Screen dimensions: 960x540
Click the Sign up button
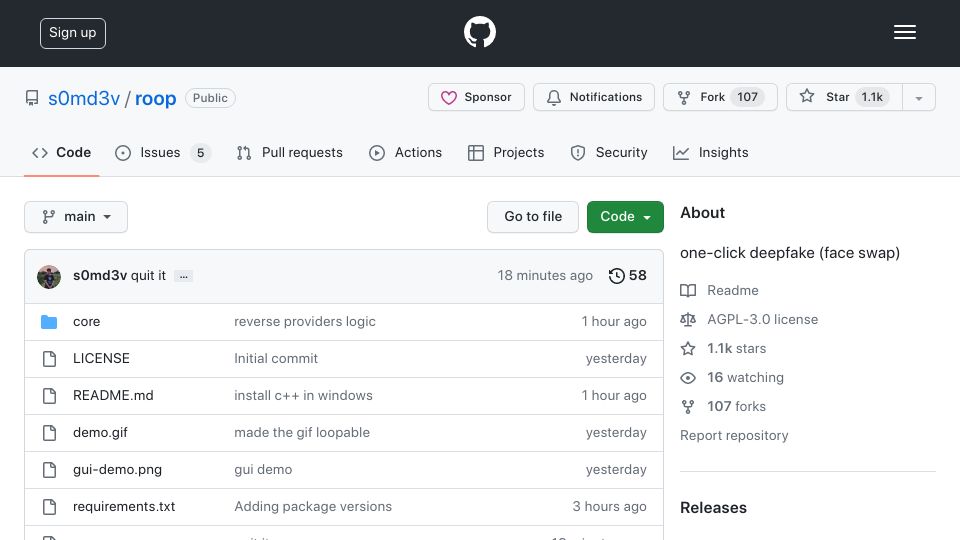tap(73, 33)
